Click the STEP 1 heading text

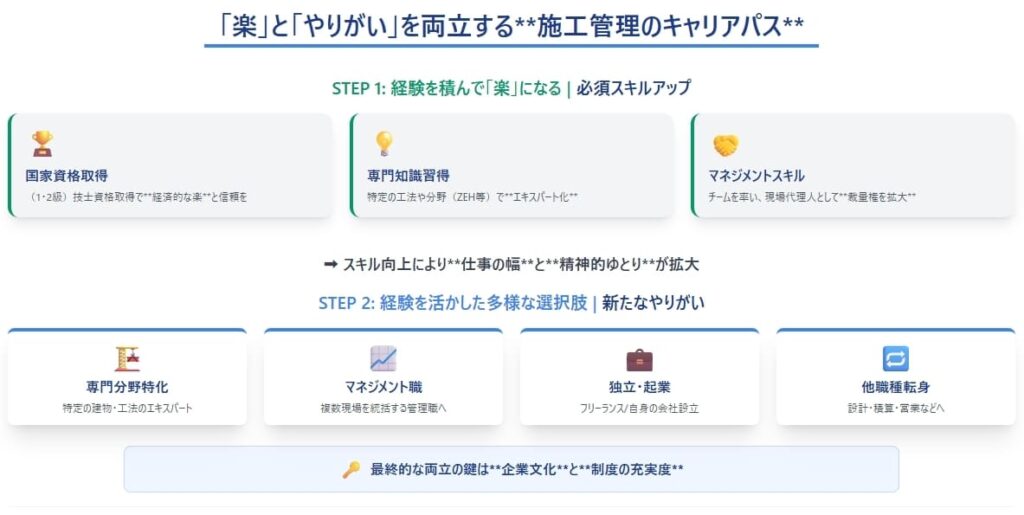pos(511,88)
